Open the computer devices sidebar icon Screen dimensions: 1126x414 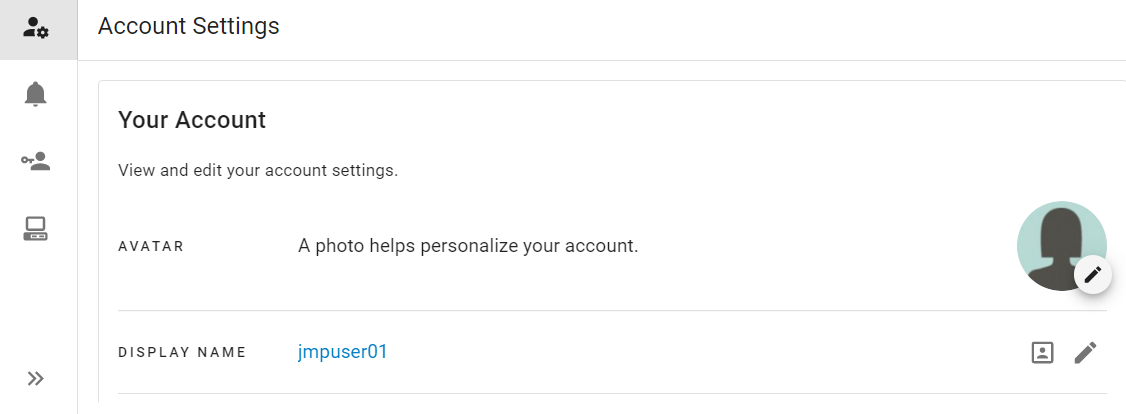click(x=36, y=229)
